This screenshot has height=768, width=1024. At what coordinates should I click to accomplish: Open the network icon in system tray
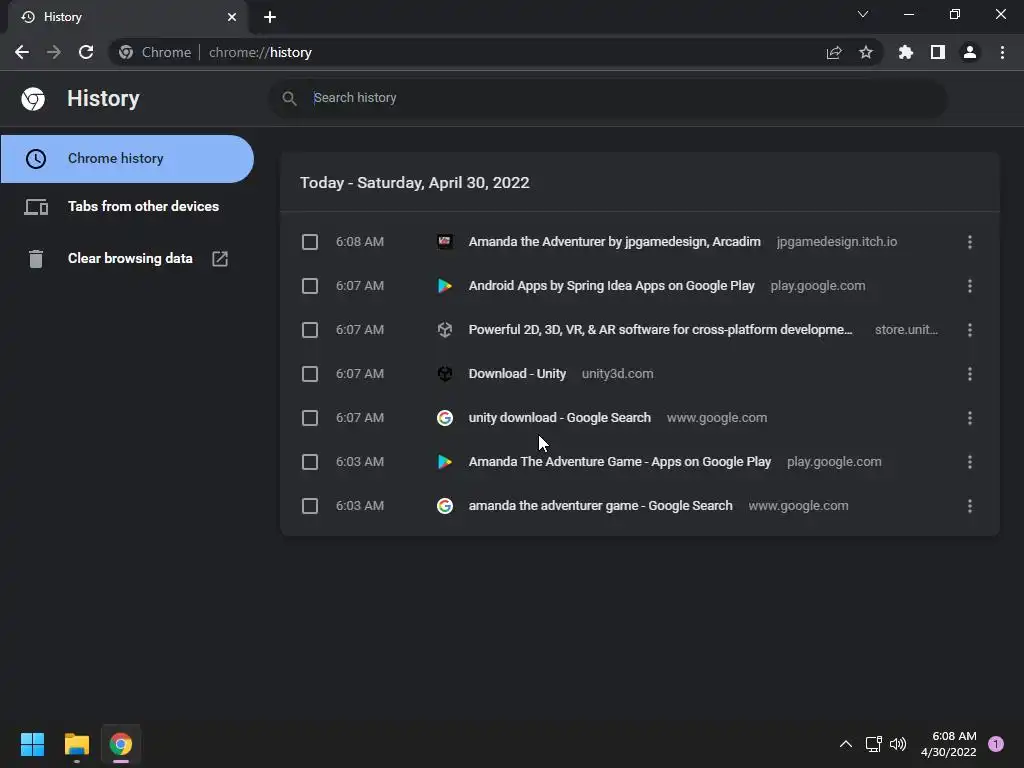point(873,744)
